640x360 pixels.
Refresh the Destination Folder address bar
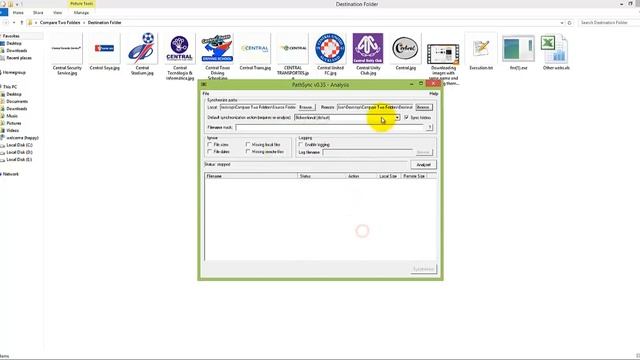(570, 23)
